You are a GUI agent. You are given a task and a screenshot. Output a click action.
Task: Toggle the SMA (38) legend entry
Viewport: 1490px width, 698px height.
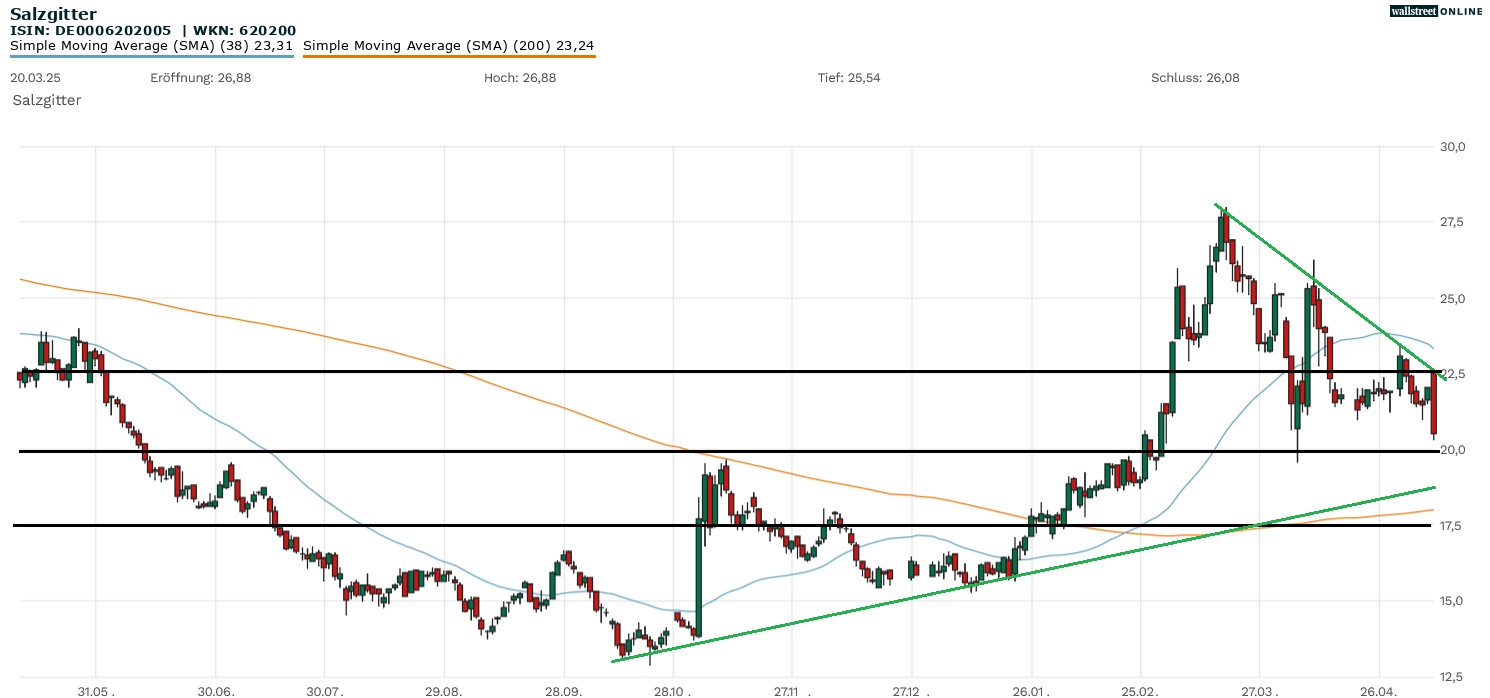point(151,45)
